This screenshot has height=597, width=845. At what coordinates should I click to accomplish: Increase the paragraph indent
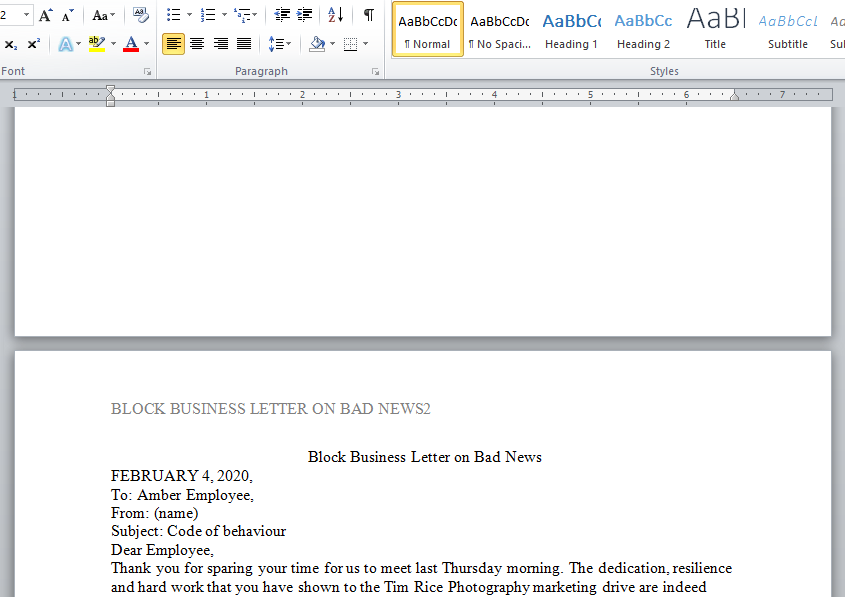(x=305, y=15)
